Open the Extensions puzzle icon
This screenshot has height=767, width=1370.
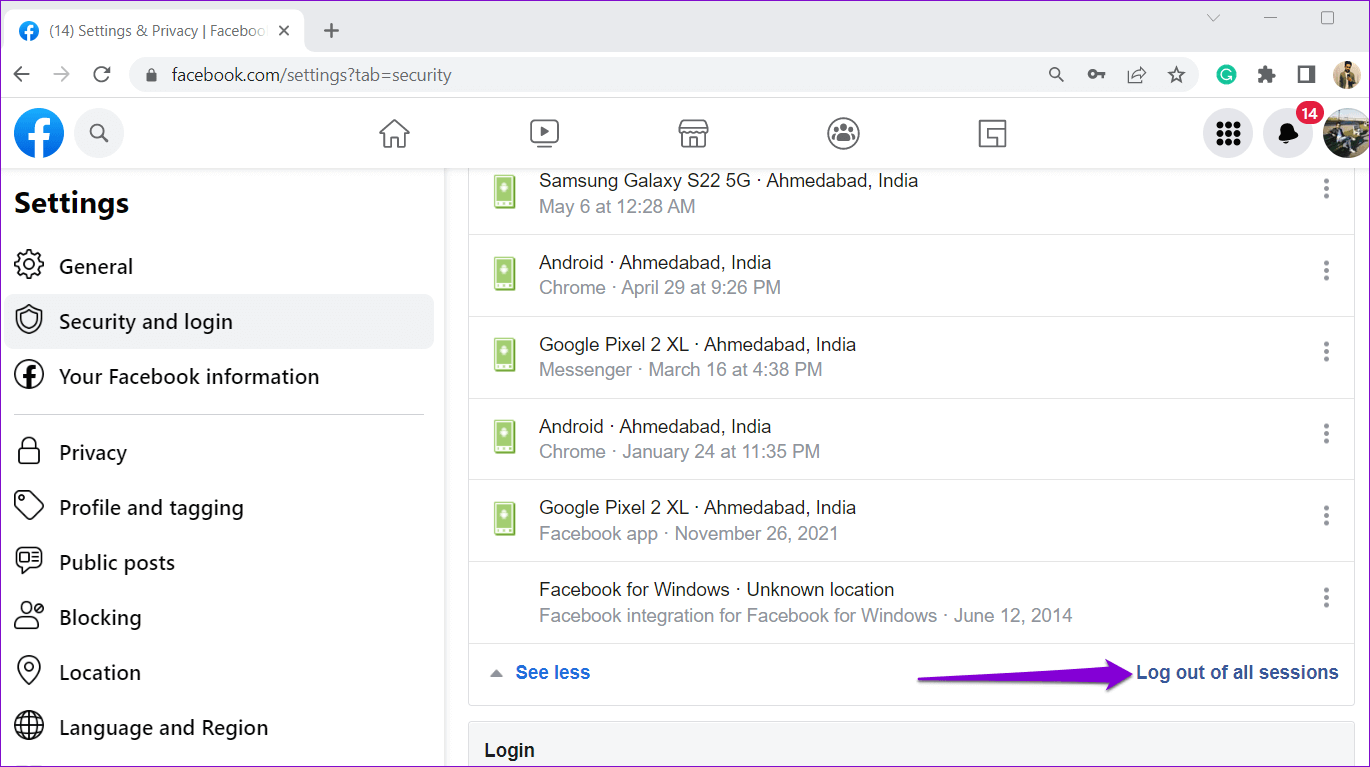point(1266,74)
